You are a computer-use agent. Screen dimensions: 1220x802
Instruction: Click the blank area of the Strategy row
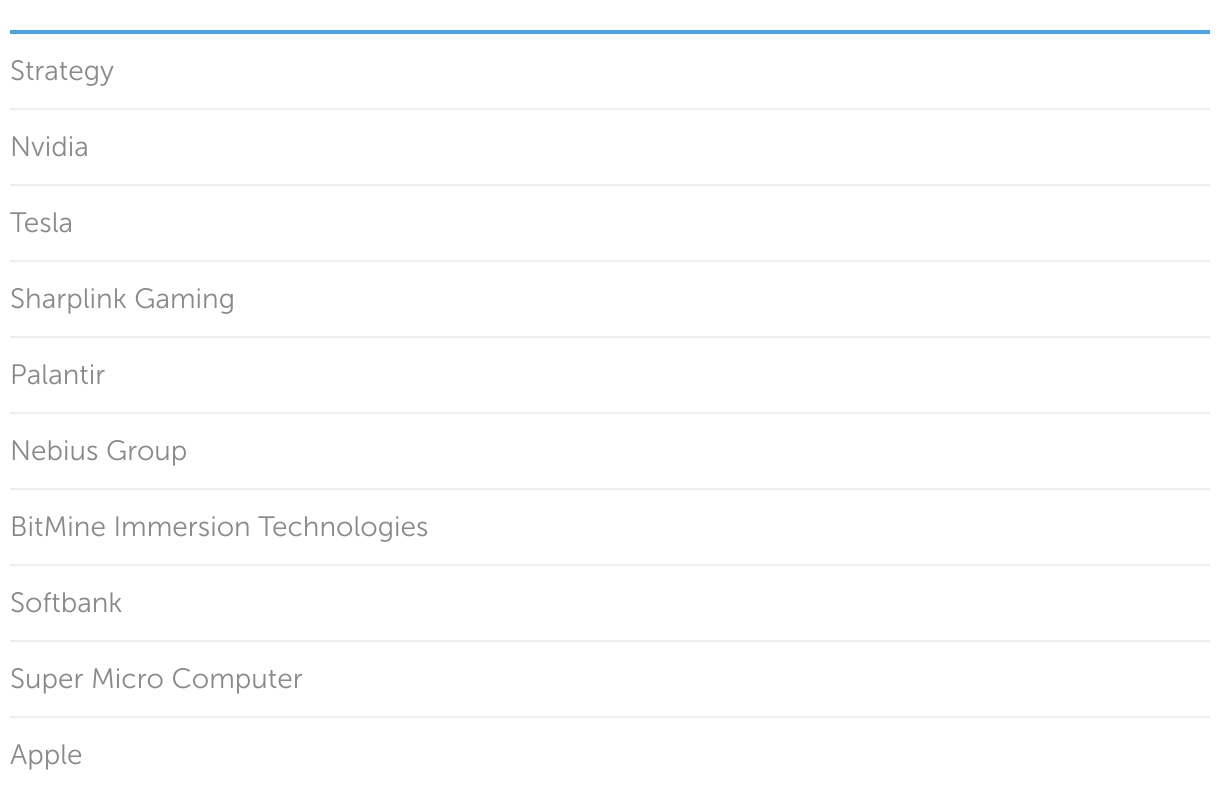700,72
